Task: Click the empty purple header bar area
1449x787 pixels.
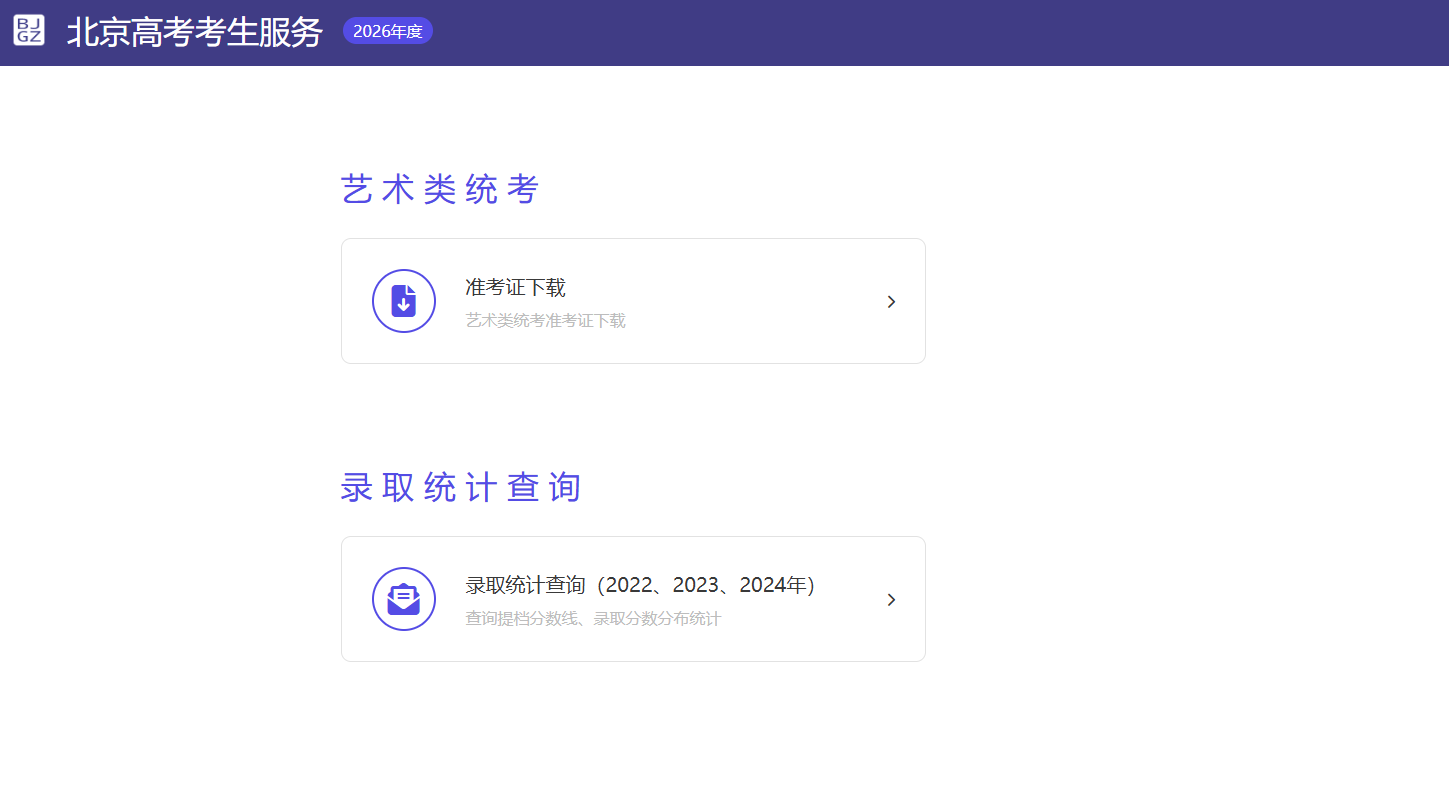Action: pos(900,32)
